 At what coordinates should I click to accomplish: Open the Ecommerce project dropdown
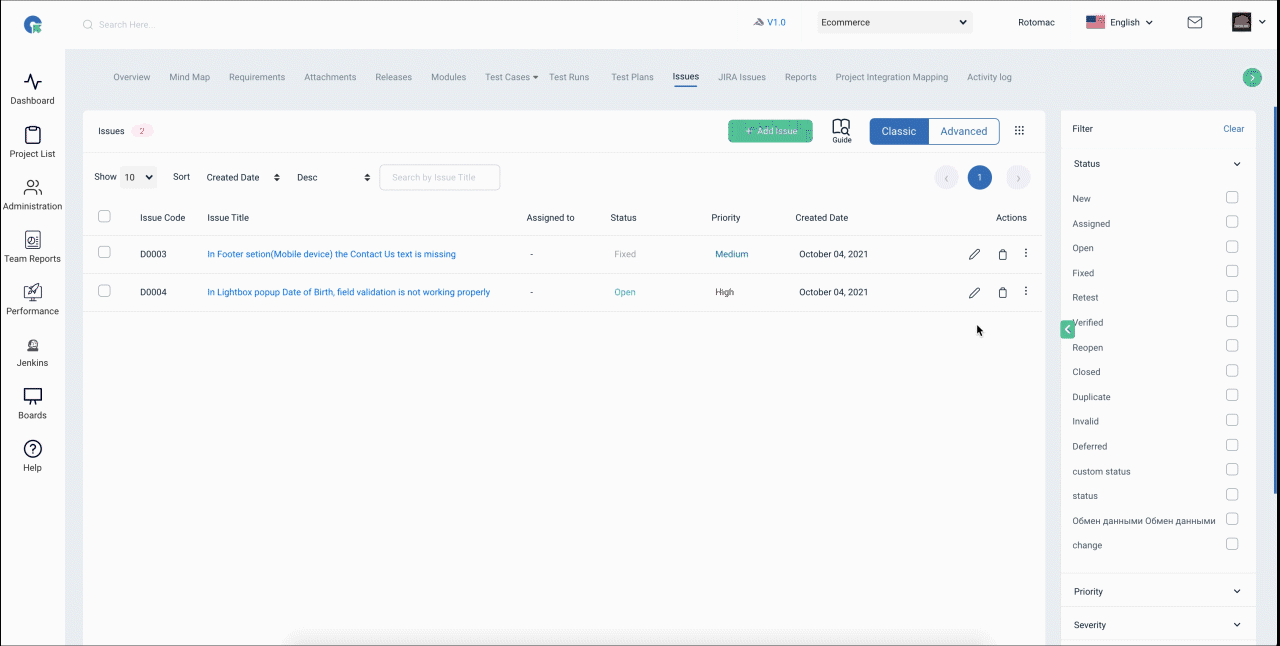pyautogui.click(x=895, y=22)
